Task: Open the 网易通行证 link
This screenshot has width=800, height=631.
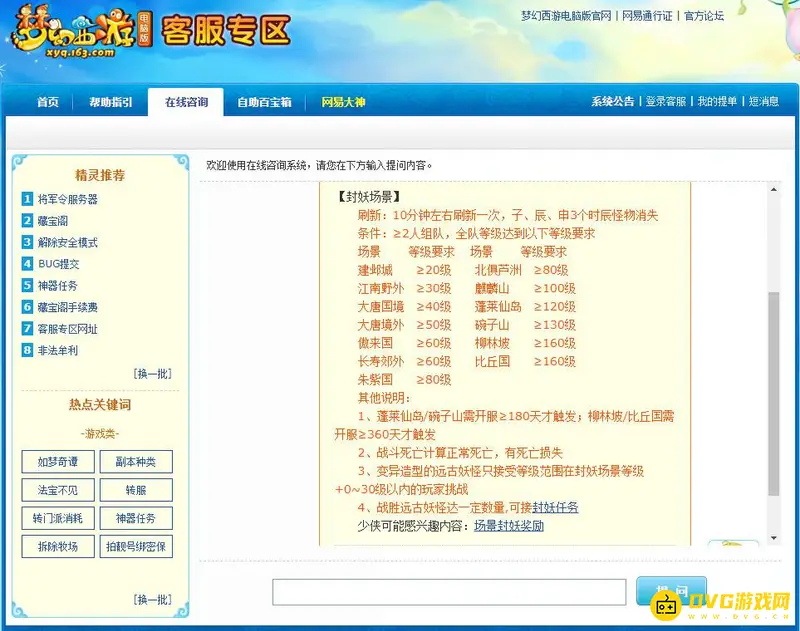Action: click(647, 16)
